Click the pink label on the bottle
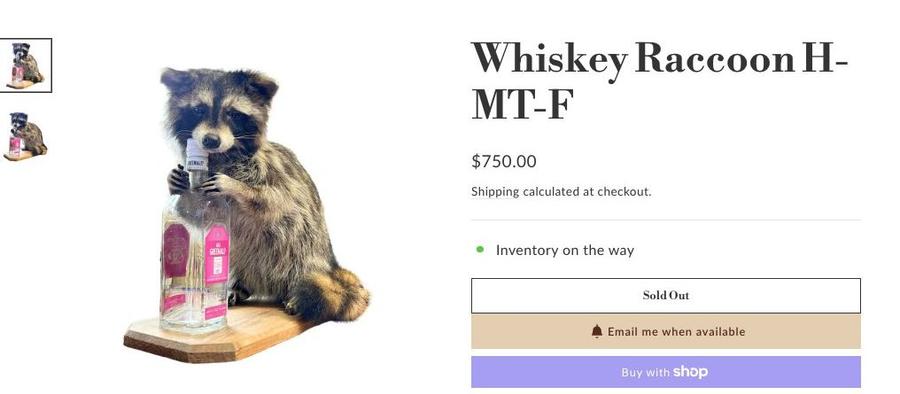This screenshot has height=394, width=900. 217,254
